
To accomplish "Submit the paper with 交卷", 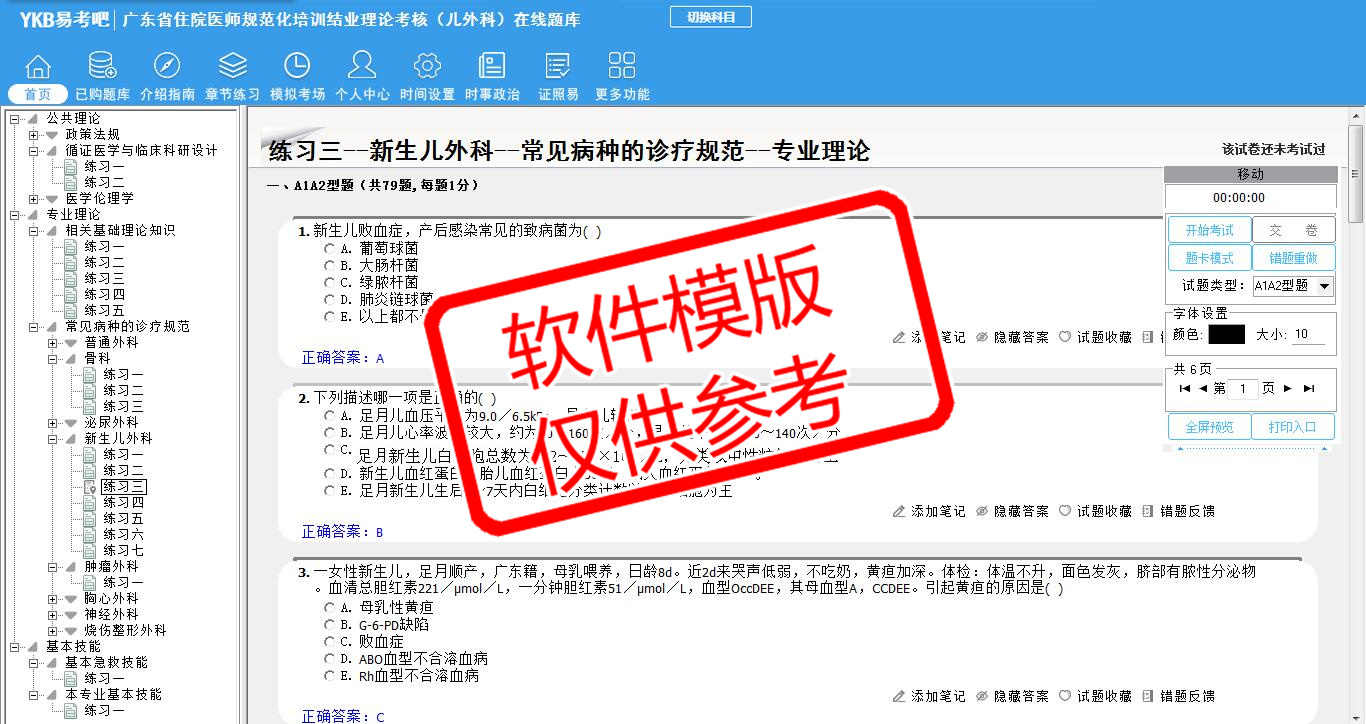I will [x=1294, y=230].
